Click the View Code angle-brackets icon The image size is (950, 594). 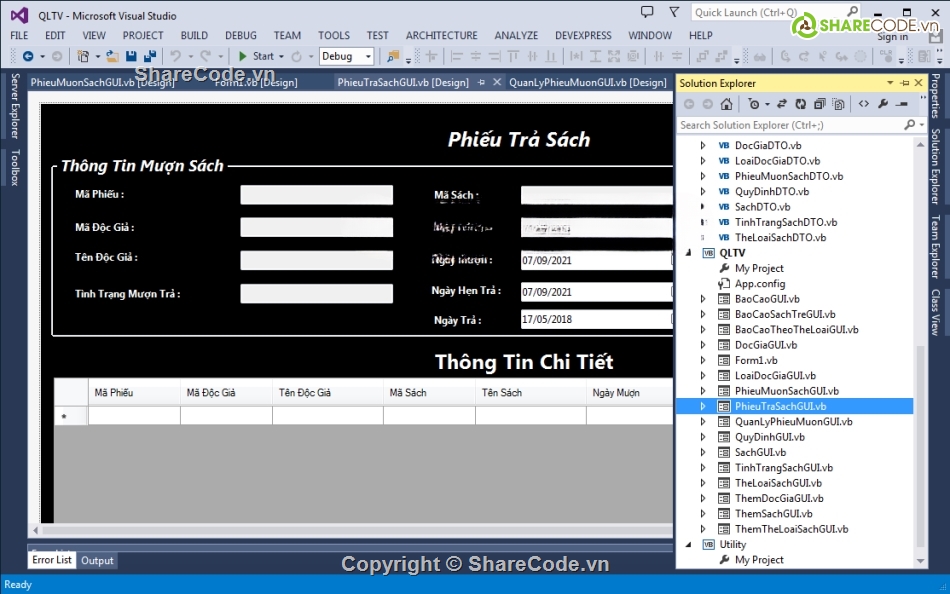pyautogui.click(x=863, y=104)
